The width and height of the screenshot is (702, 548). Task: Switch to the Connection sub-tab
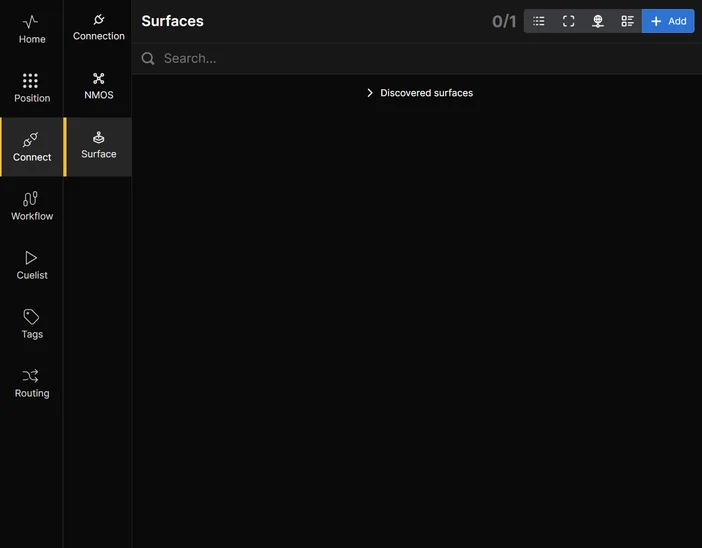(x=98, y=27)
